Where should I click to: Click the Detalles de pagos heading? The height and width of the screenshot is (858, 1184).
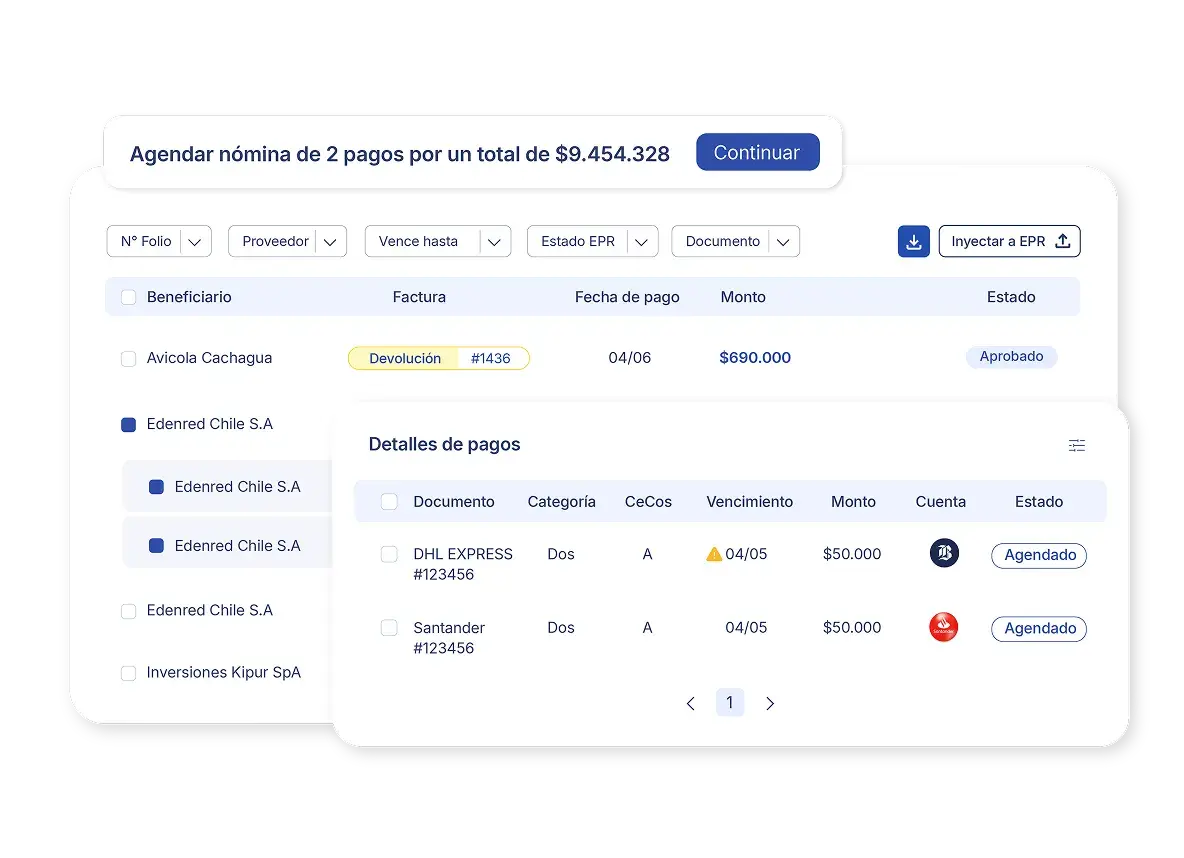(444, 444)
